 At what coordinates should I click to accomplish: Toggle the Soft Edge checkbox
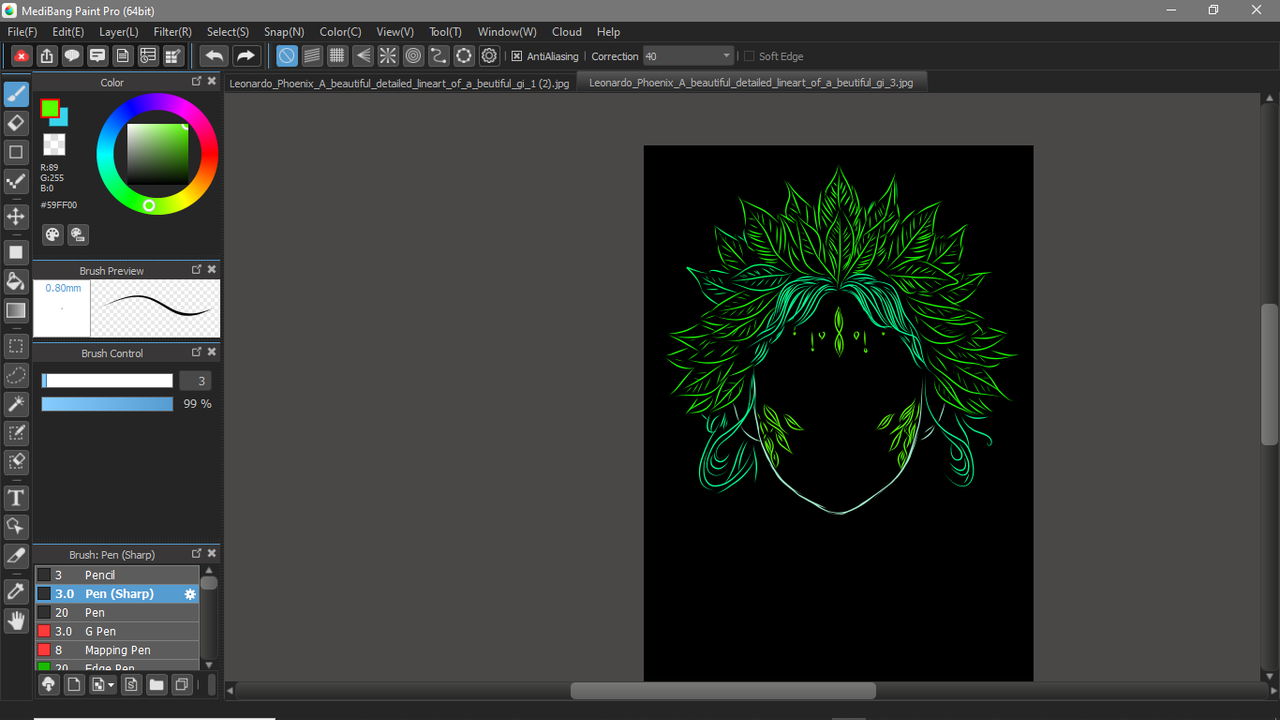click(749, 56)
